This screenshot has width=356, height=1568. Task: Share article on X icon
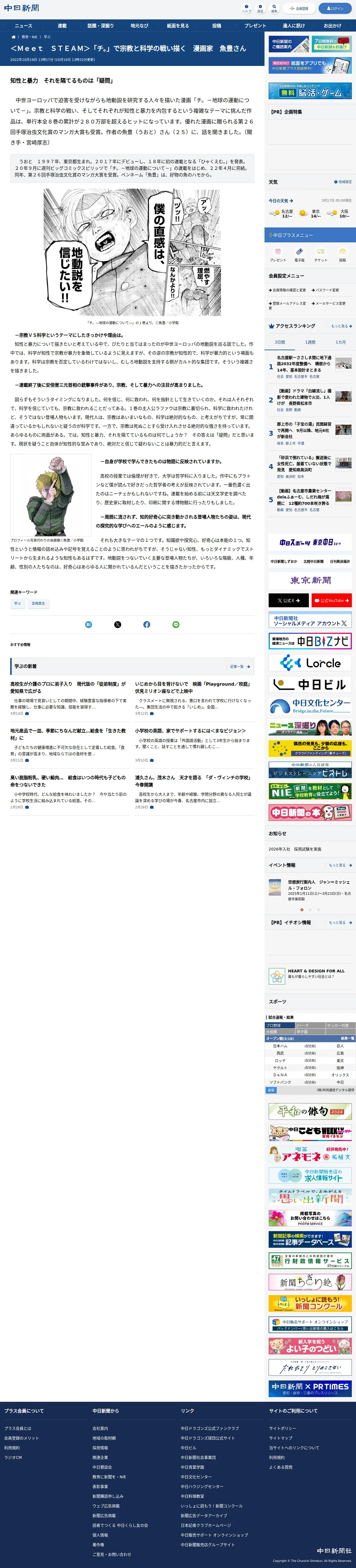coord(118,624)
